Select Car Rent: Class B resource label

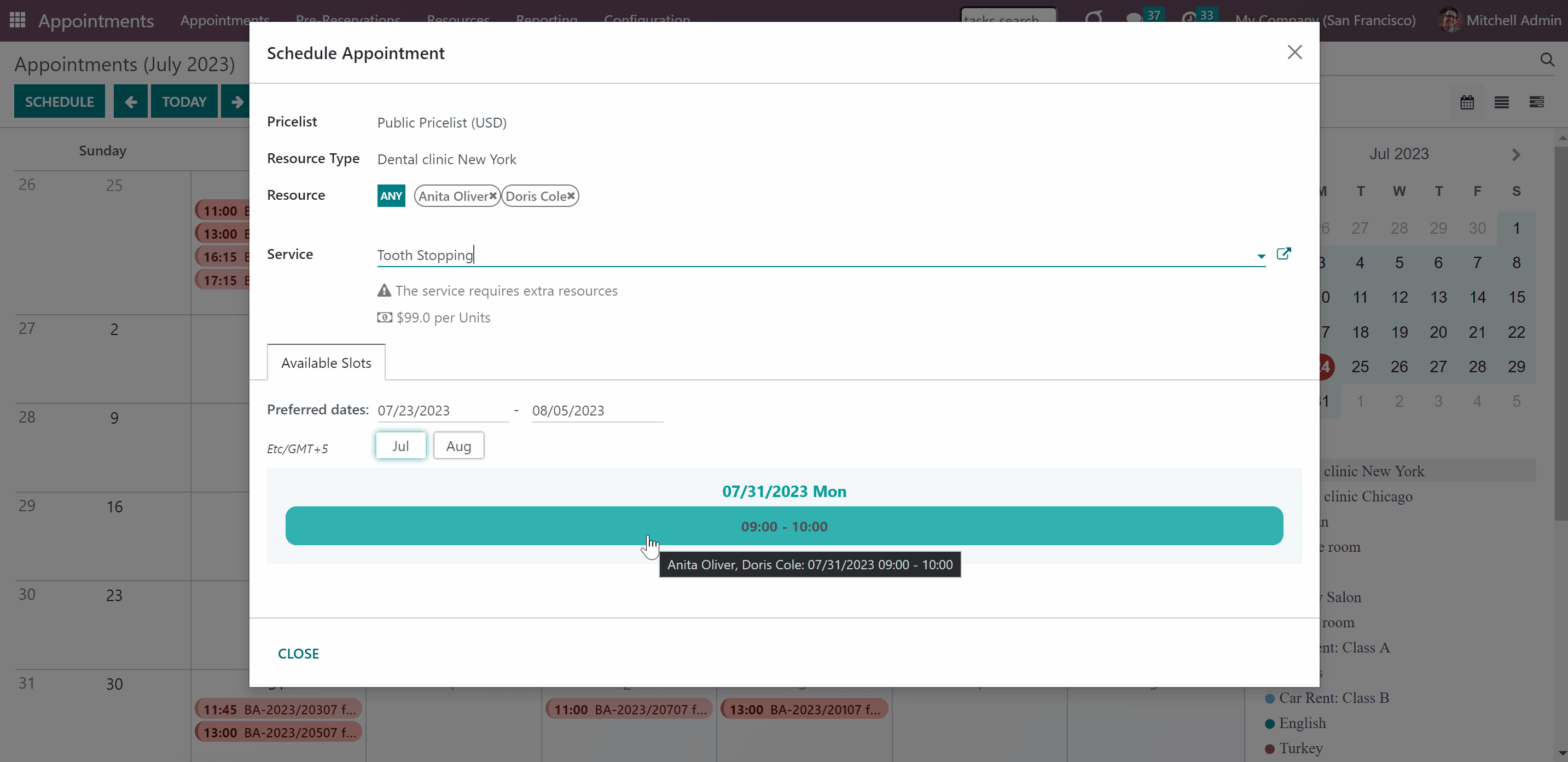point(1334,698)
